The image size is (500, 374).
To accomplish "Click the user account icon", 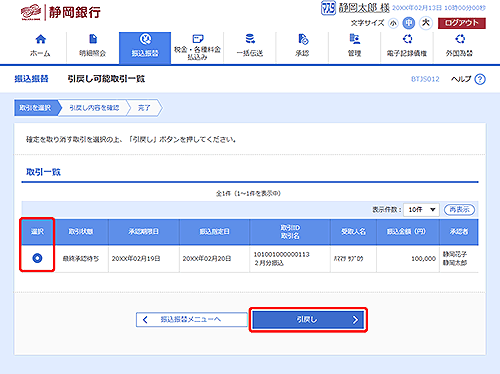I will click(328, 8).
